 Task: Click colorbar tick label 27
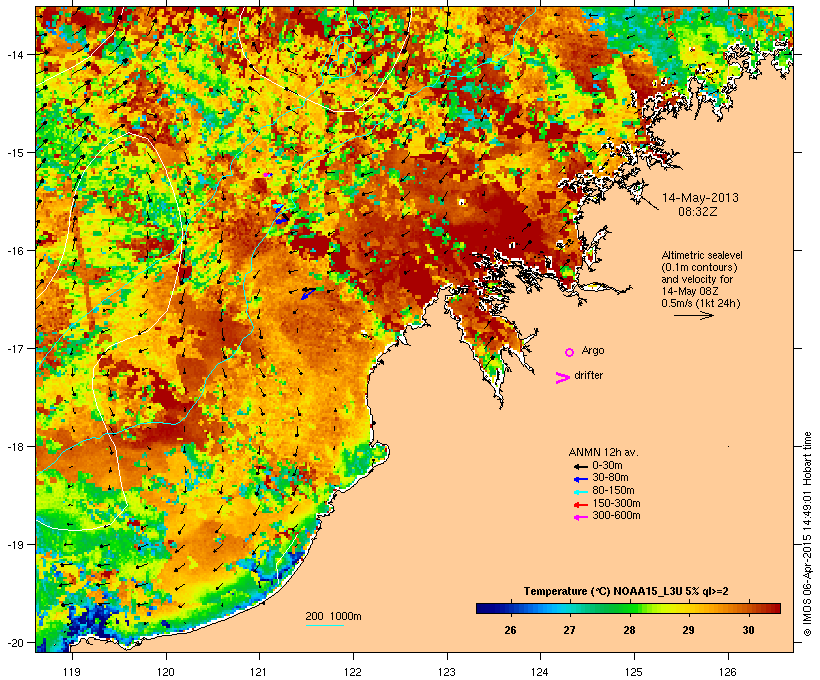click(x=570, y=630)
